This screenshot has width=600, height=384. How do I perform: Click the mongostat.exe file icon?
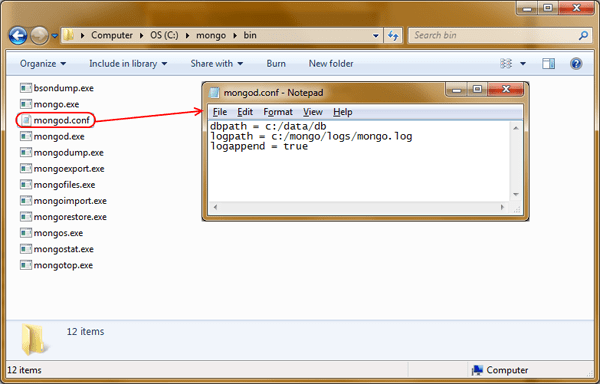26,249
